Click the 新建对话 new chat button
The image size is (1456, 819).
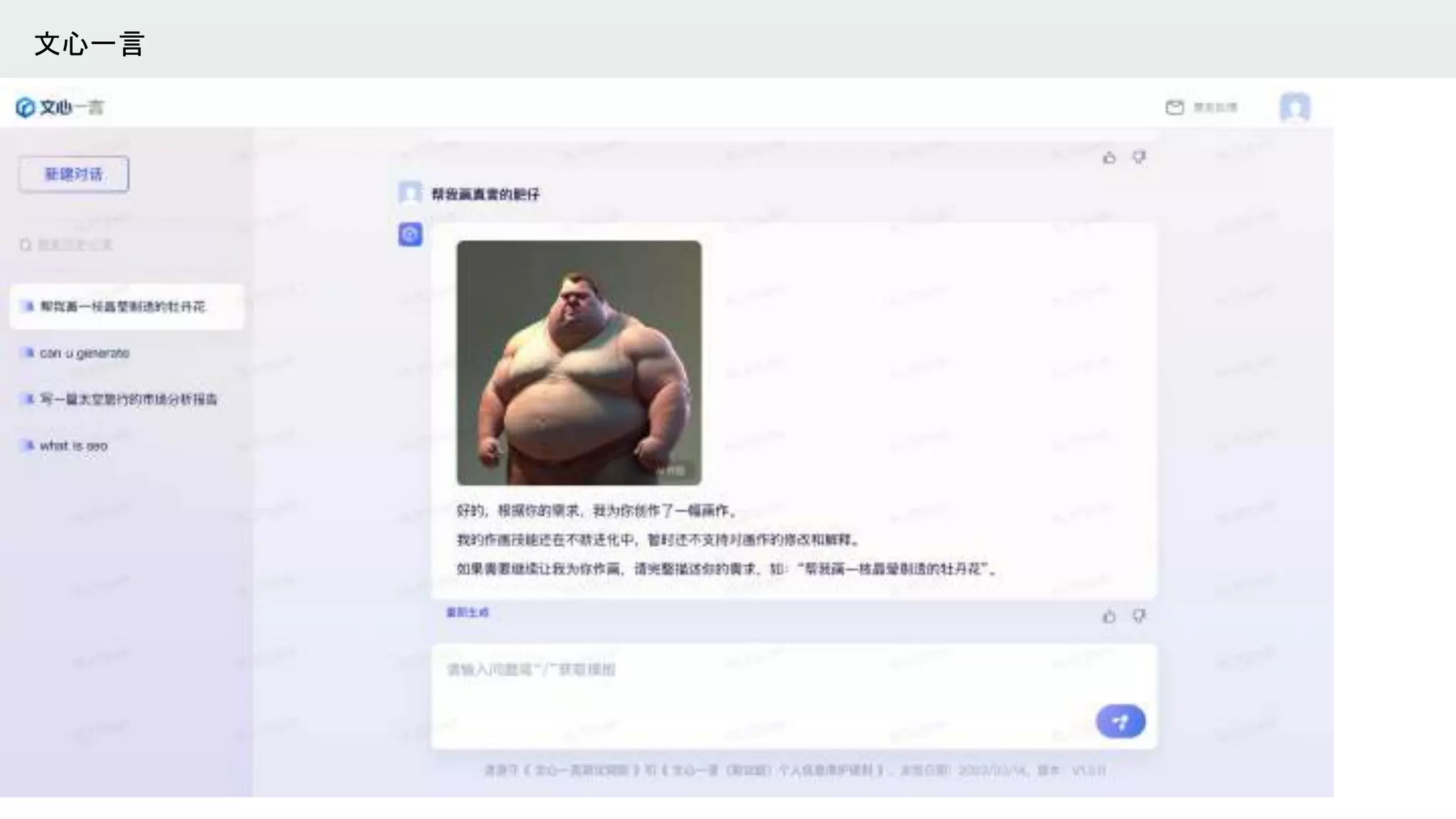[x=74, y=174]
